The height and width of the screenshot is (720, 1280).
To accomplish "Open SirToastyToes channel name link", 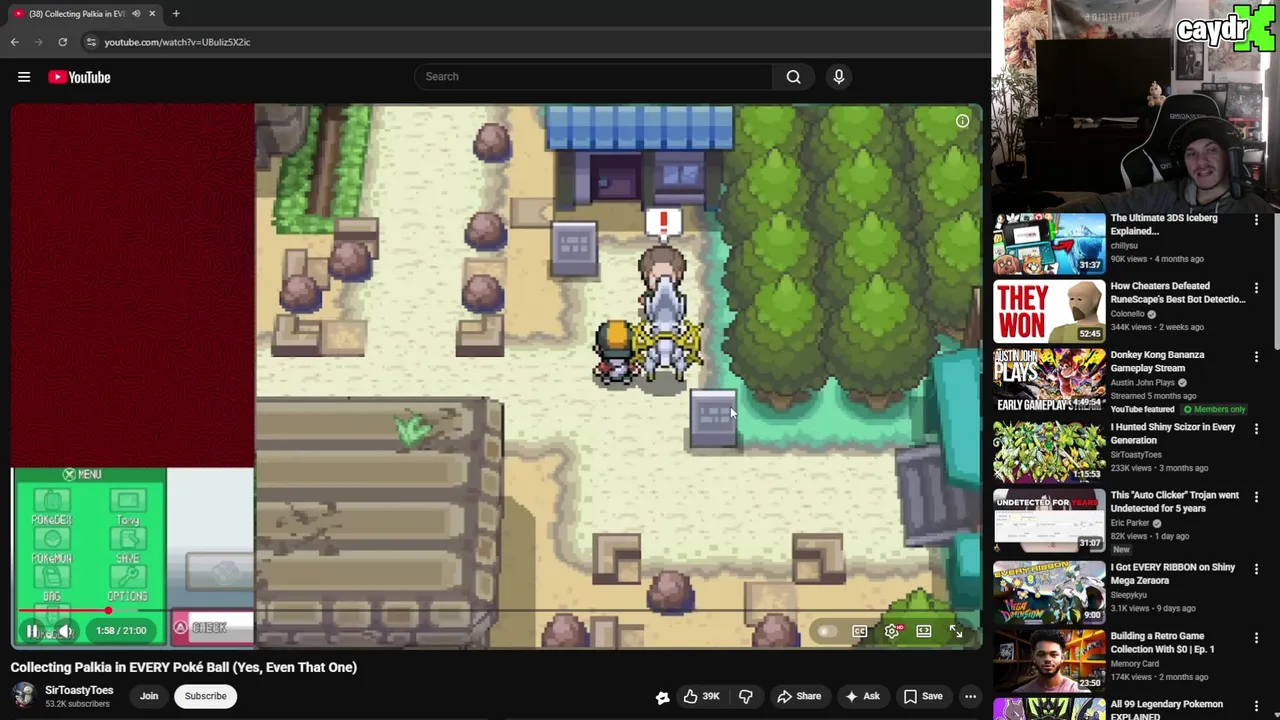I will (79, 690).
